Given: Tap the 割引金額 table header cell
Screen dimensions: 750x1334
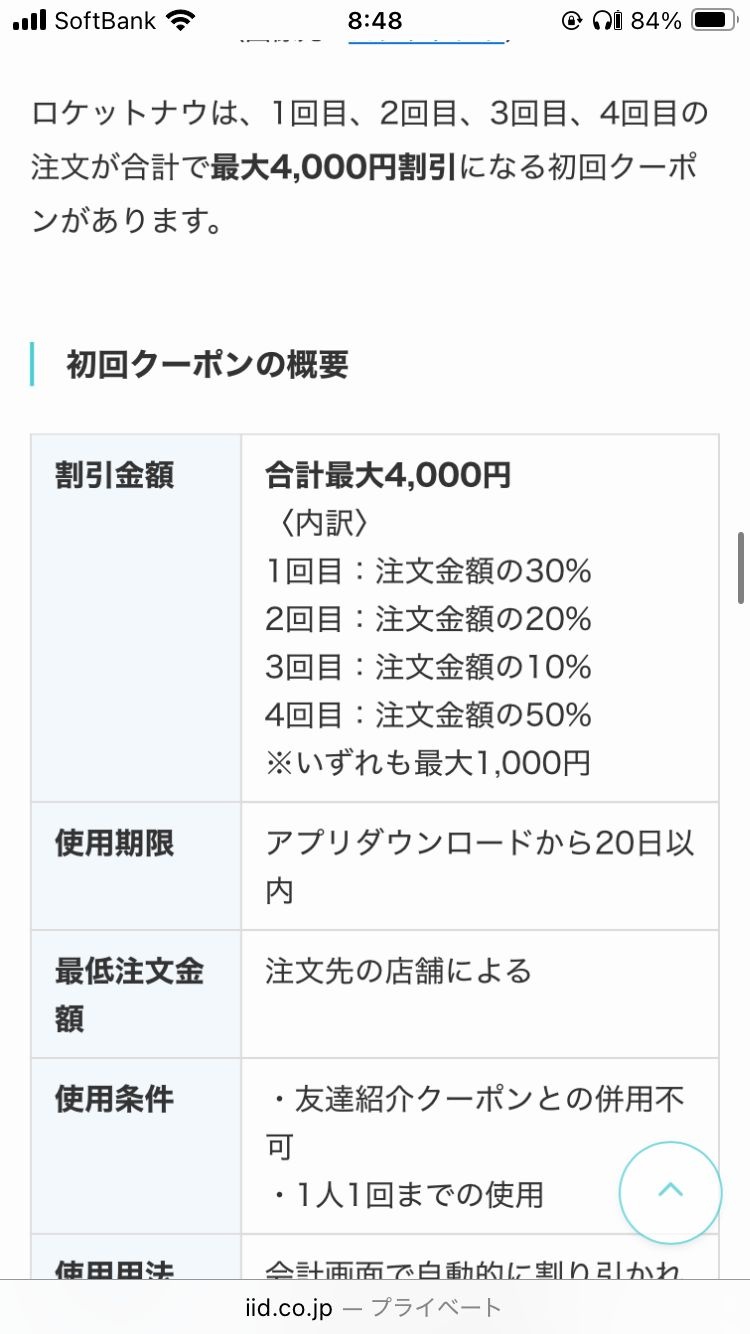Looking at the screenshot, I should (114, 476).
